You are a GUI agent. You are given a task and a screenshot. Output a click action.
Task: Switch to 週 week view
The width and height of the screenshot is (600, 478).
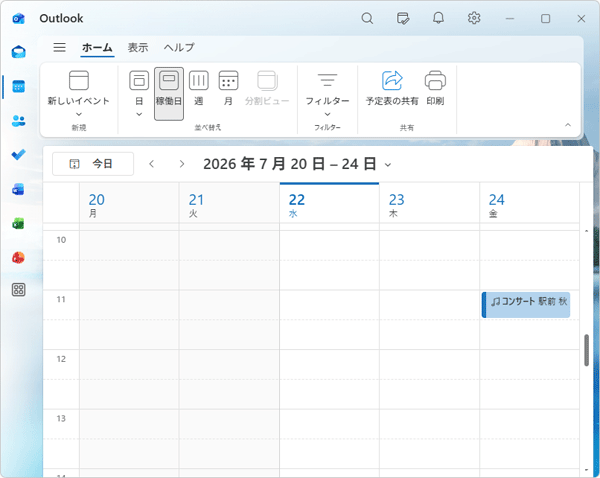199,88
